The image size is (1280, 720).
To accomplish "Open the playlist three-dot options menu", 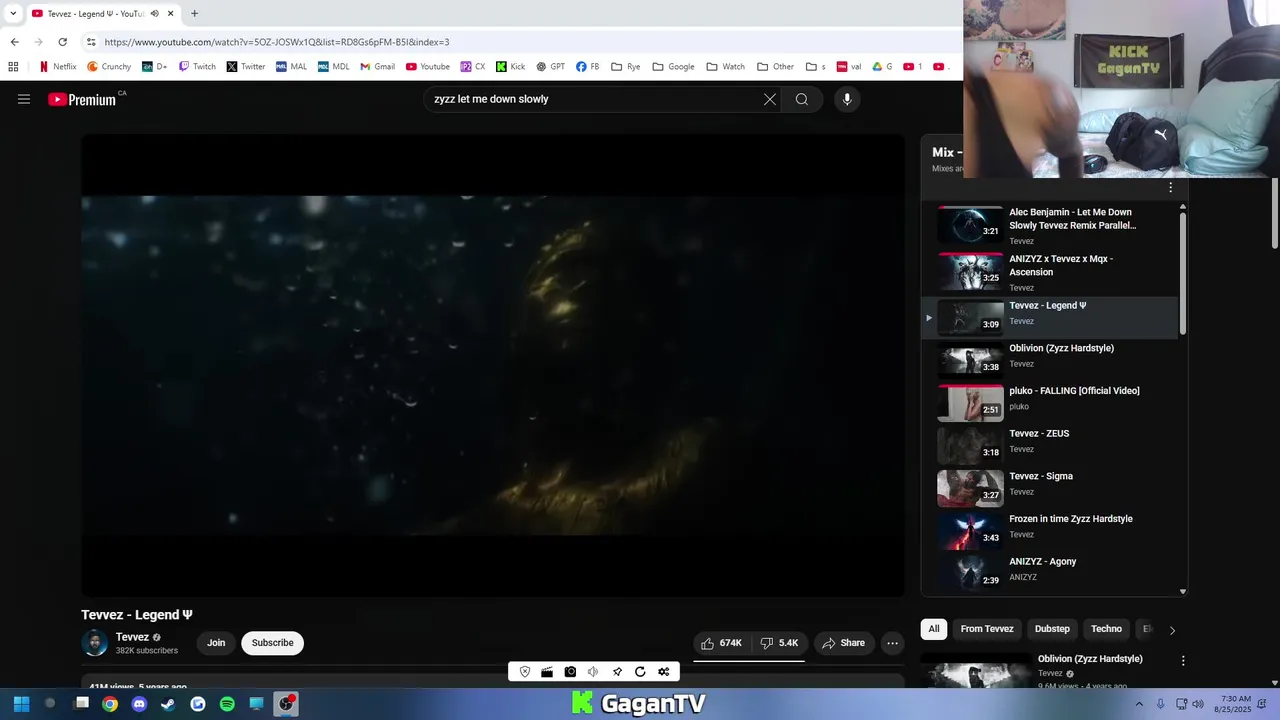I will click(1170, 188).
